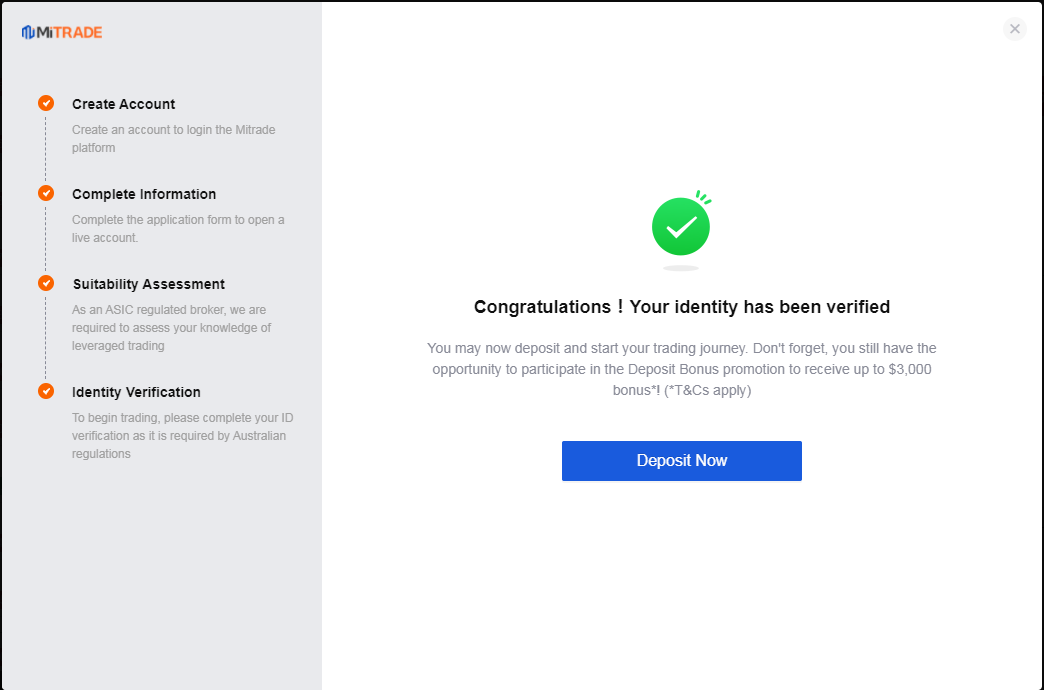Select the Create Account step title
Image resolution: width=1044 pixels, height=690 pixels.
tap(123, 104)
